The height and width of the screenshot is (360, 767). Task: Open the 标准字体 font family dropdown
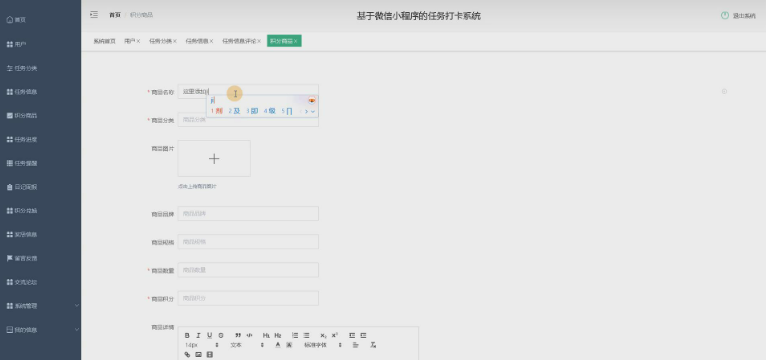[x=323, y=345]
